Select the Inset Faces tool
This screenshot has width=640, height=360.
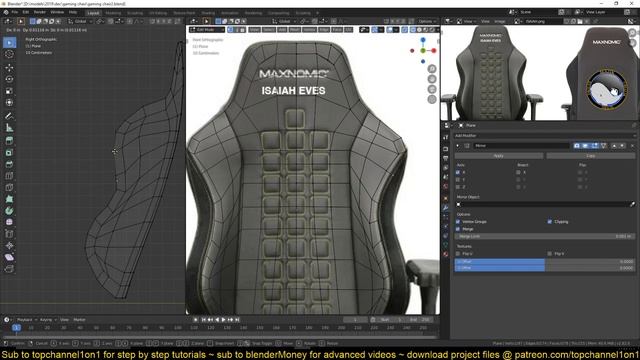coord(9,153)
